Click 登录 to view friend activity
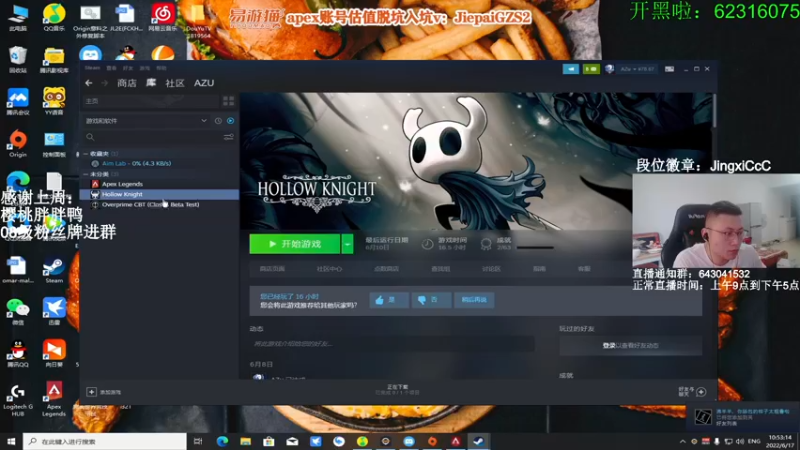The image size is (800, 450). click(609, 345)
